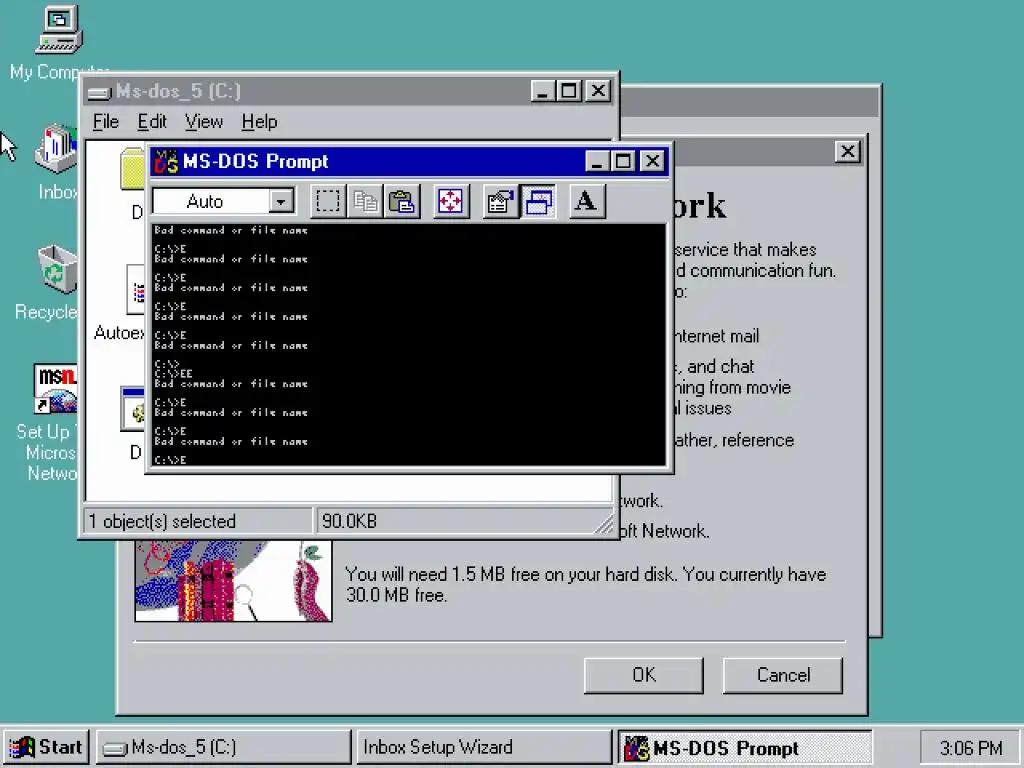
Task: Select the My Computer desktop icon
Action: tap(59, 30)
